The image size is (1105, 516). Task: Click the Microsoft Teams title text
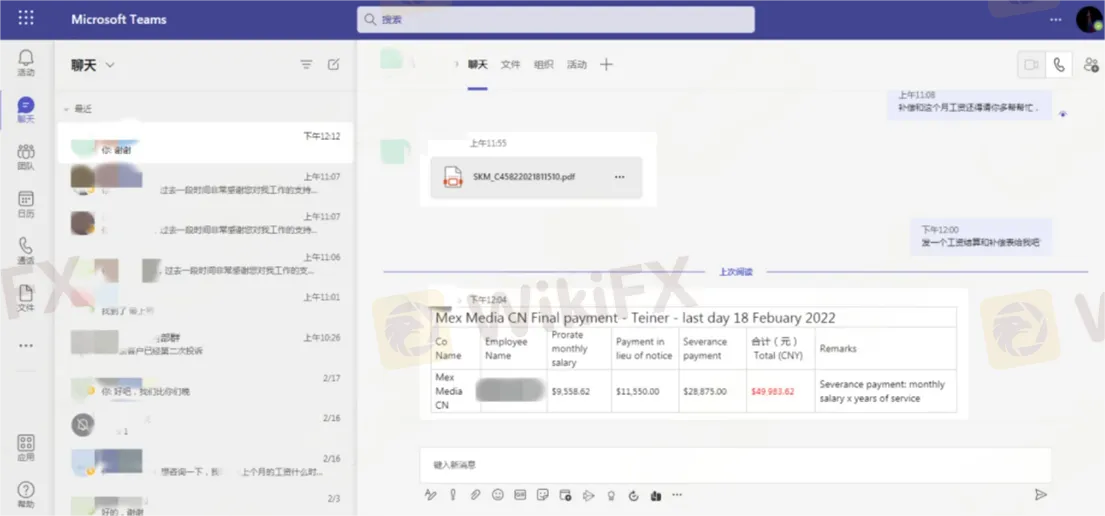[118, 19]
